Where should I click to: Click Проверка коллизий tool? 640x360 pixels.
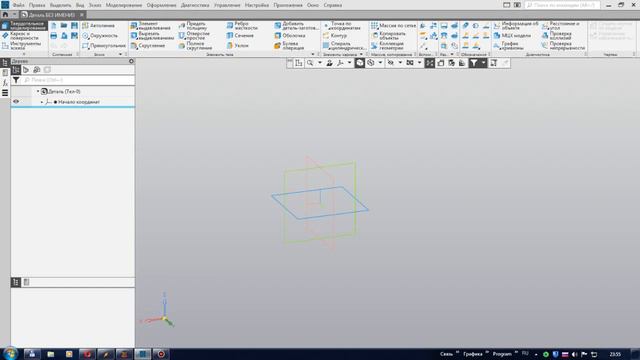tap(556, 36)
